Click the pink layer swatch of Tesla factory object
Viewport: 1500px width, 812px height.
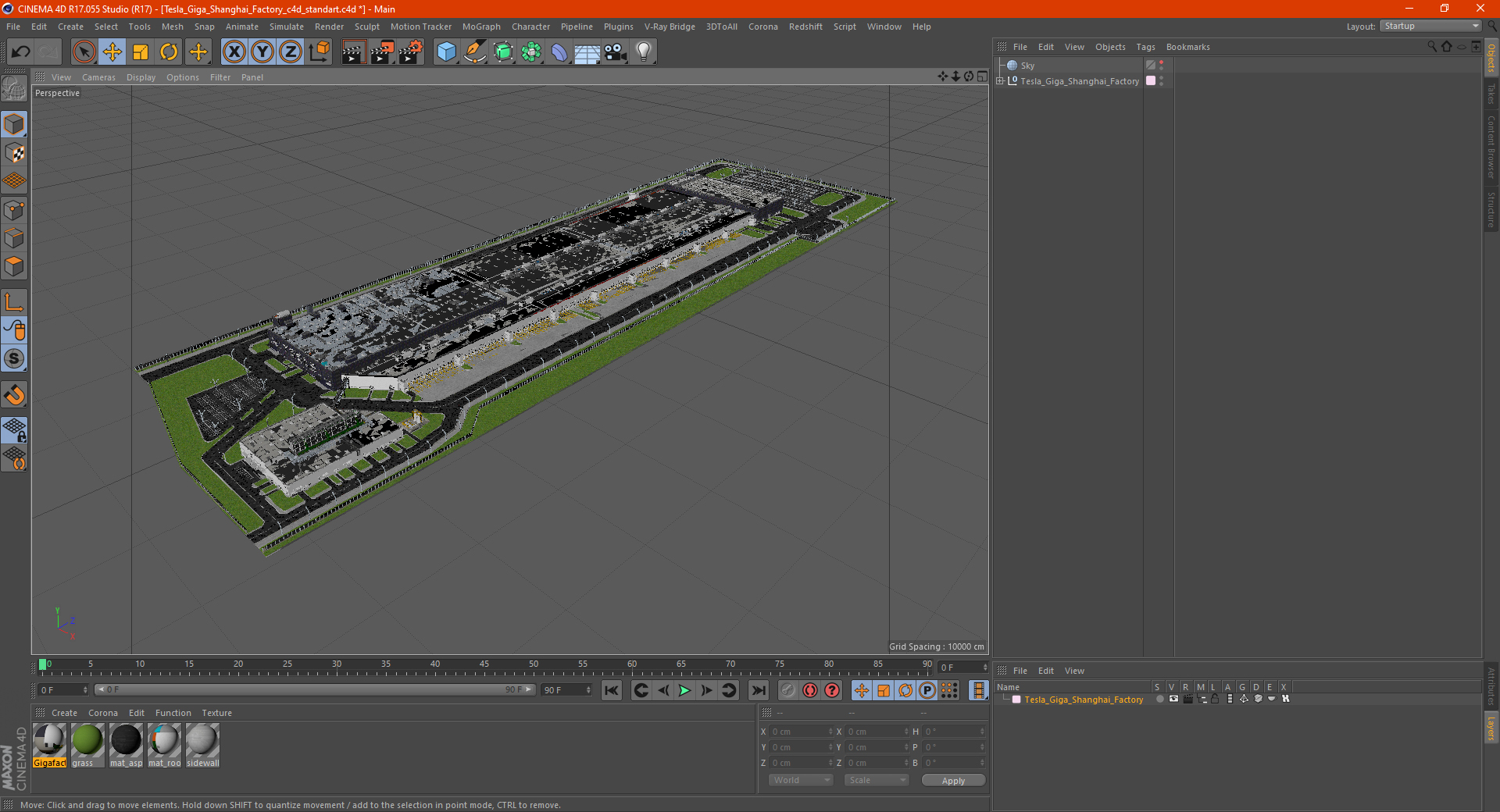(1151, 81)
